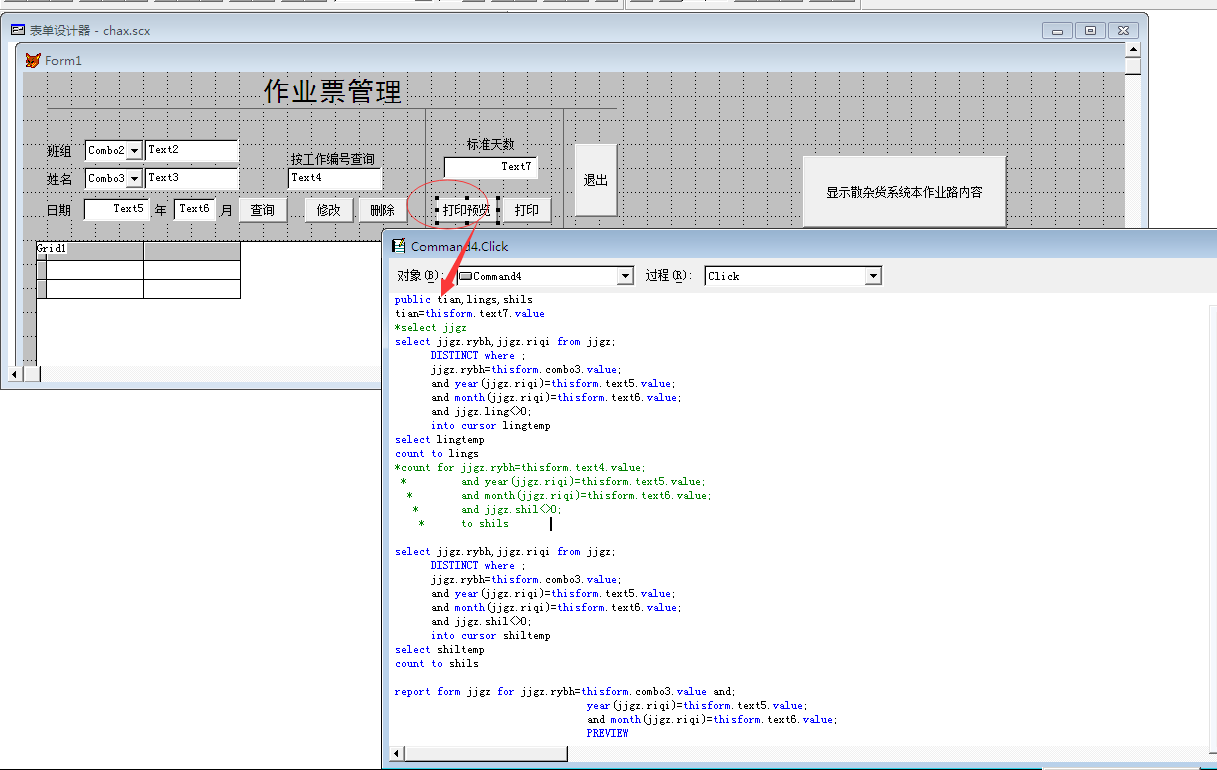Click the 修改 button
The width and height of the screenshot is (1217, 770).
(x=329, y=210)
